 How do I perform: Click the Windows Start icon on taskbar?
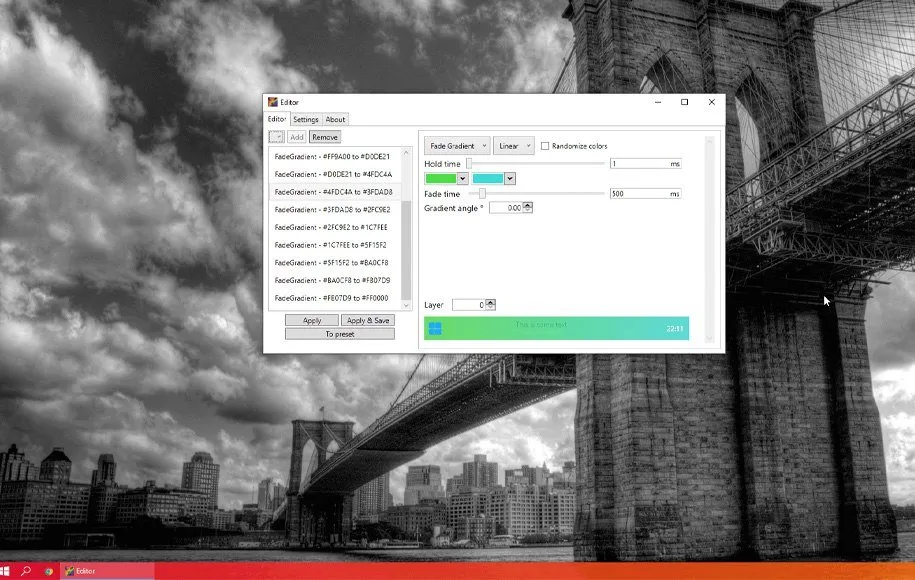point(7,571)
